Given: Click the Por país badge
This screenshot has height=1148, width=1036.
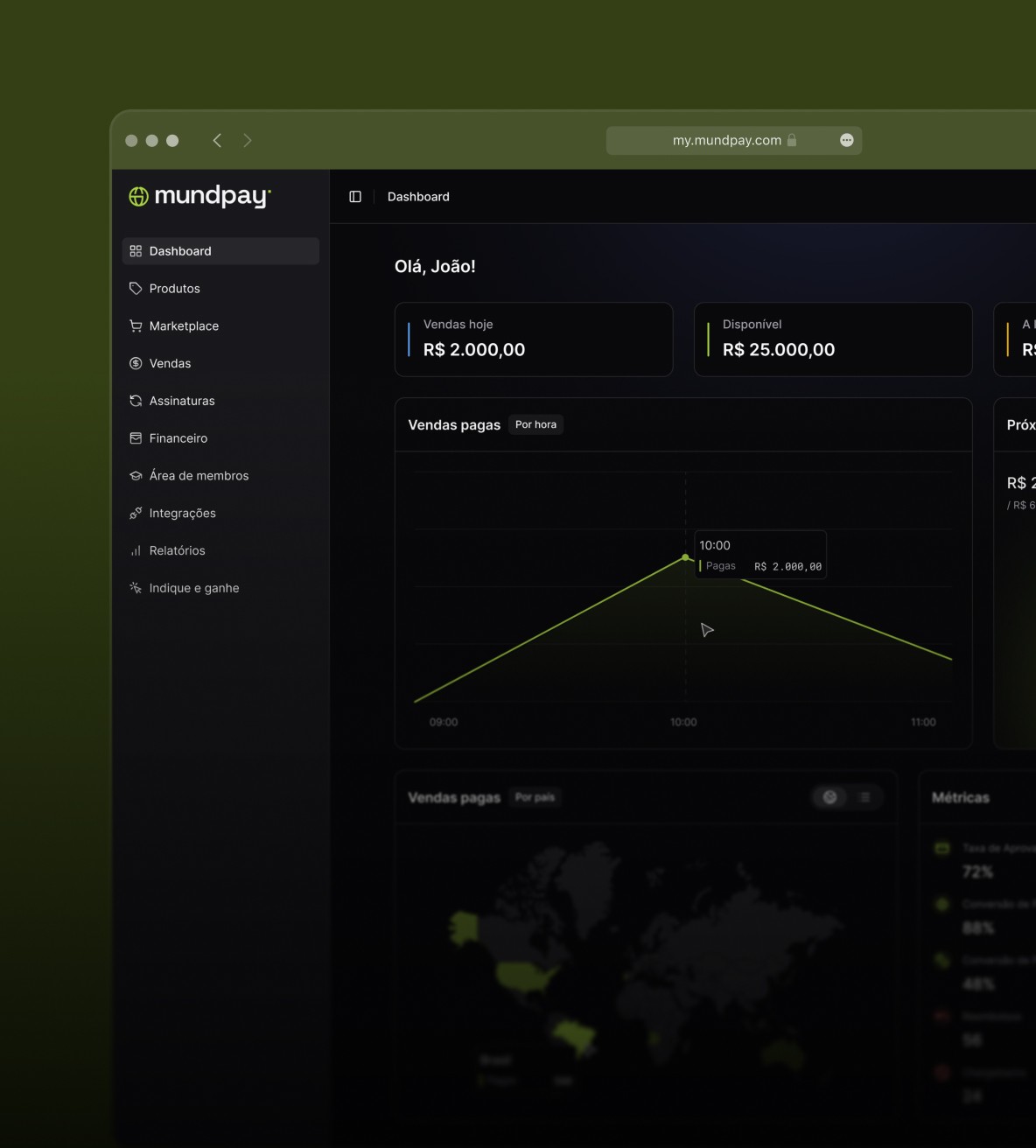Looking at the screenshot, I should tap(535, 797).
